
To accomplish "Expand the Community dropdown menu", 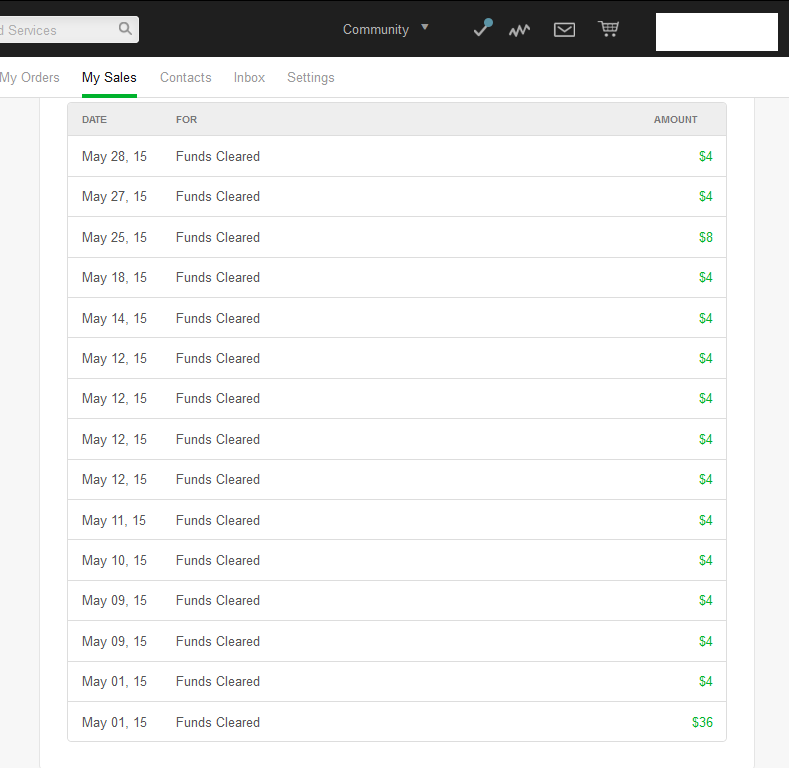I will tap(376, 30).
